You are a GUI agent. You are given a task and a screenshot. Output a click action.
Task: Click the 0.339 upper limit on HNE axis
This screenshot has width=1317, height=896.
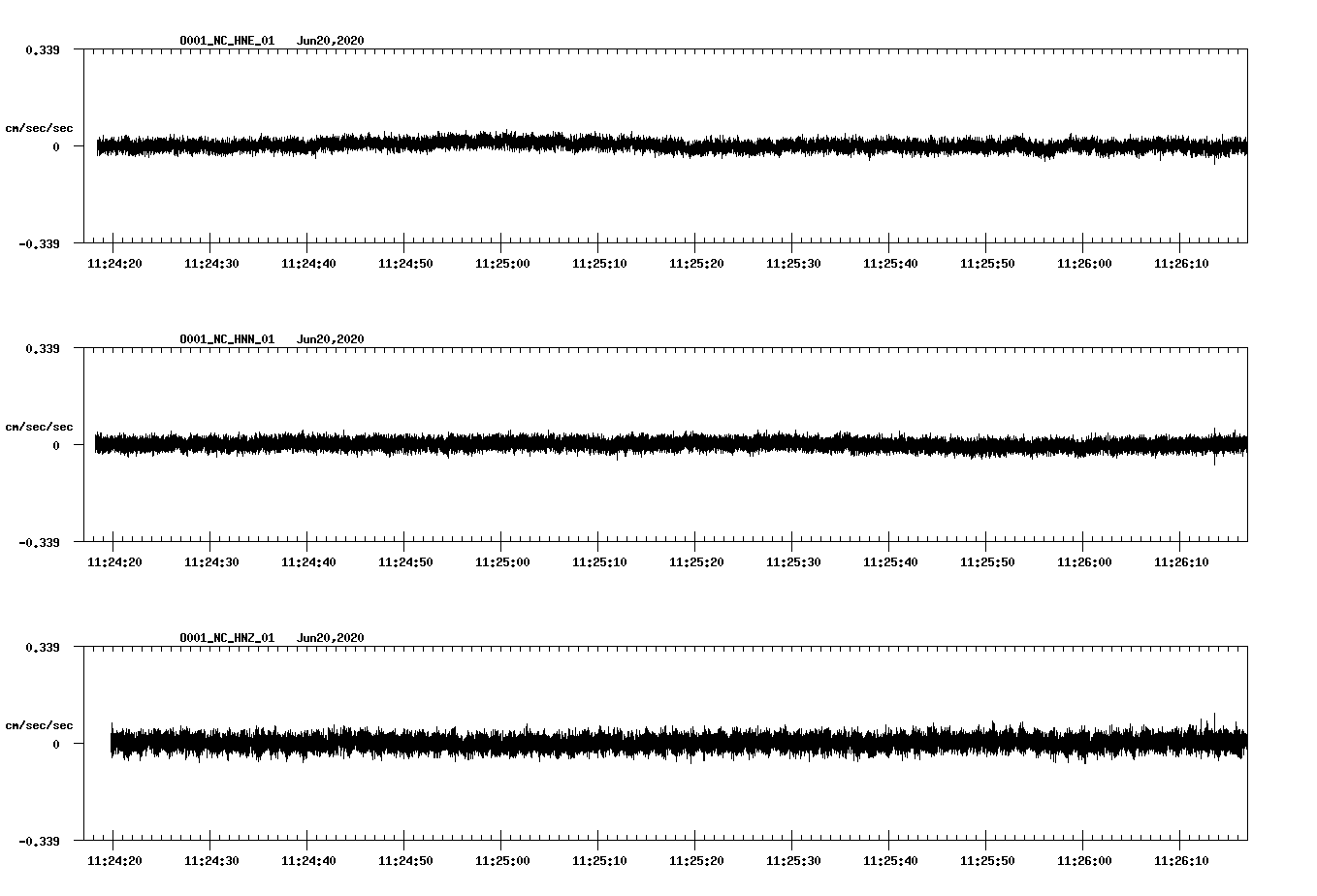43,49
